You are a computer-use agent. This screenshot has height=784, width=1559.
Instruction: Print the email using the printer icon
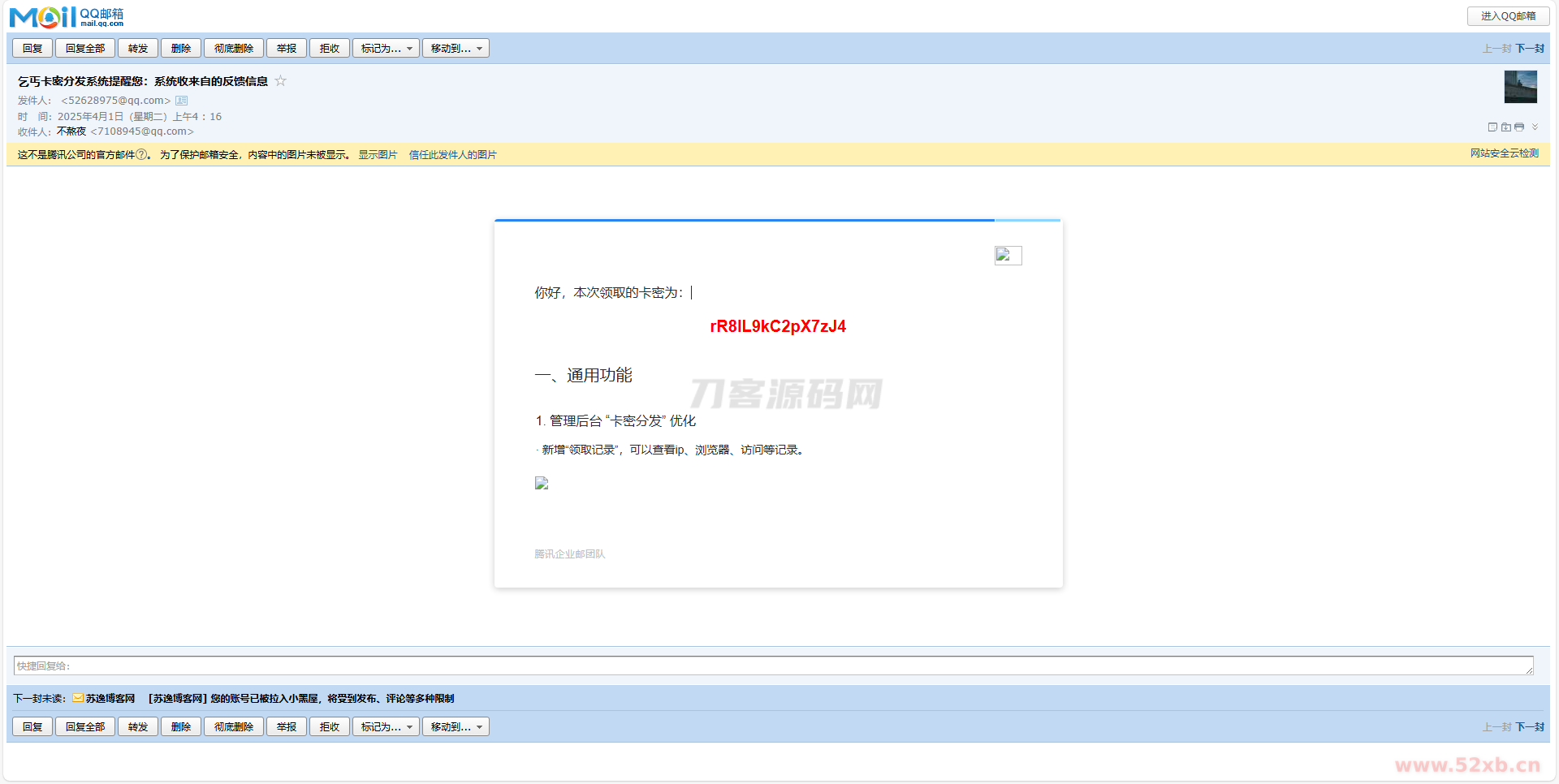pyautogui.click(x=1519, y=127)
